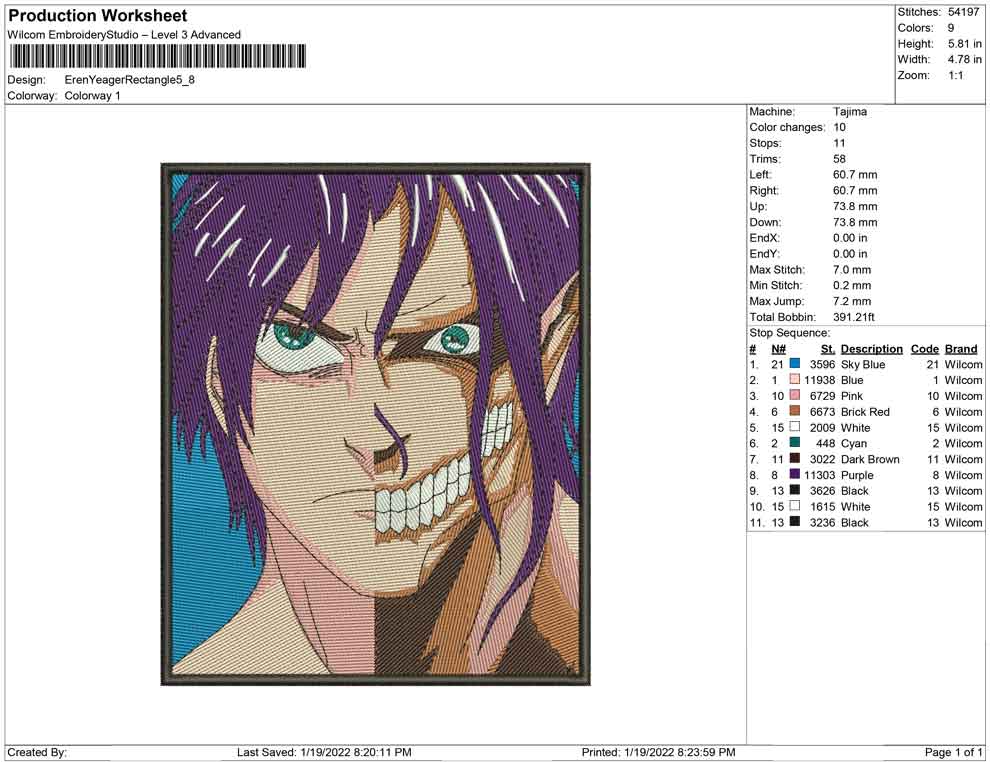Click the Last Saved timestamp in footer
990x762 pixels.
(324, 752)
